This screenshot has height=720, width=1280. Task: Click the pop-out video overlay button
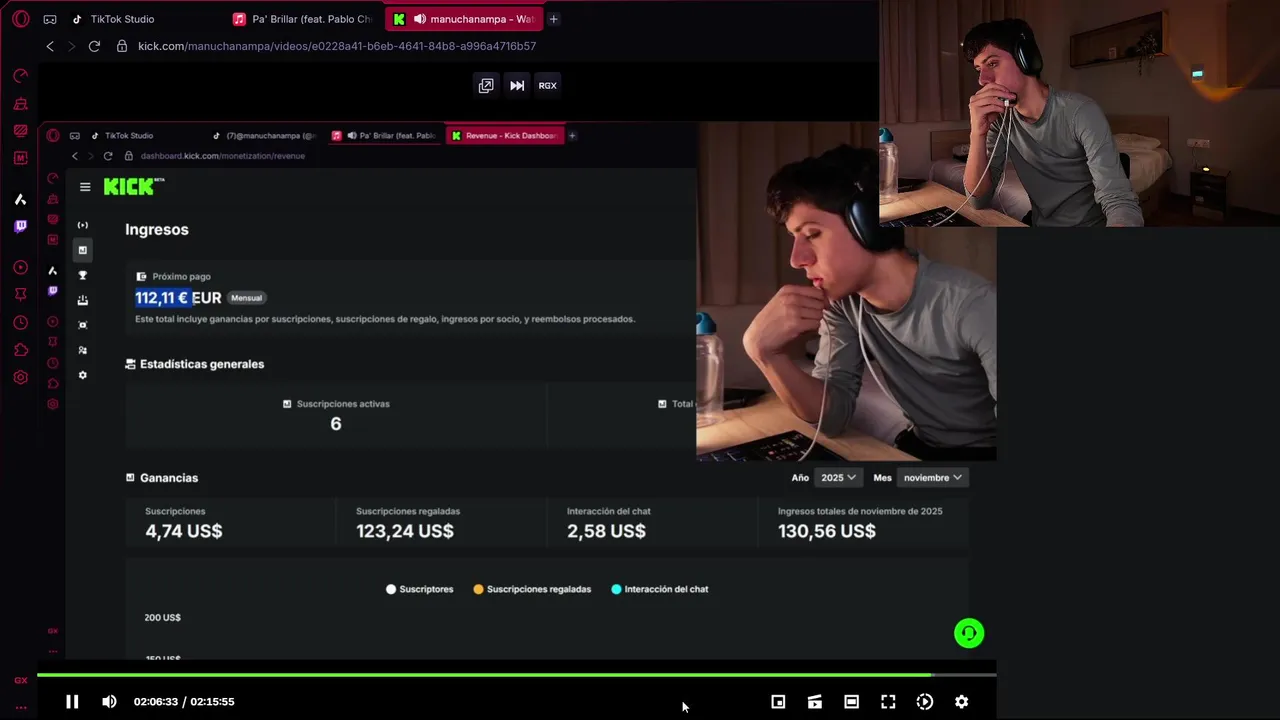coord(486,85)
